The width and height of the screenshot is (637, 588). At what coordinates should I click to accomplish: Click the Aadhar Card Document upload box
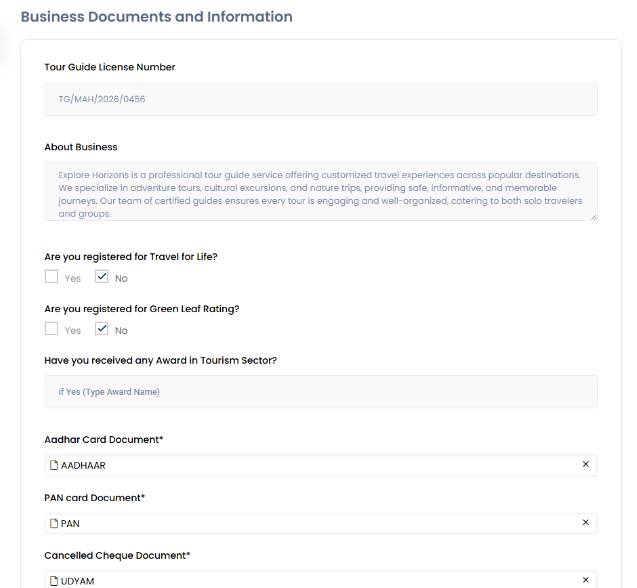click(x=321, y=465)
